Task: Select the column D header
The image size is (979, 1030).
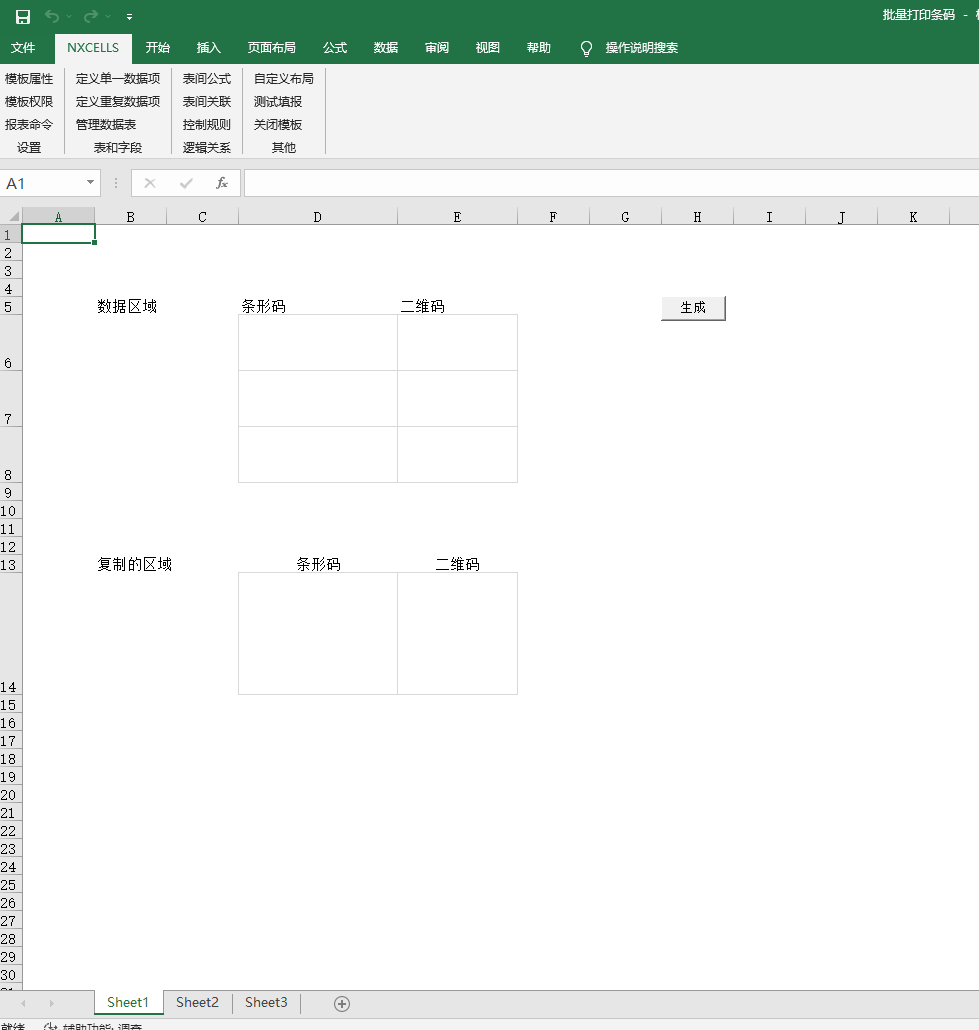Action: pyautogui.click(x=317, y=217)
